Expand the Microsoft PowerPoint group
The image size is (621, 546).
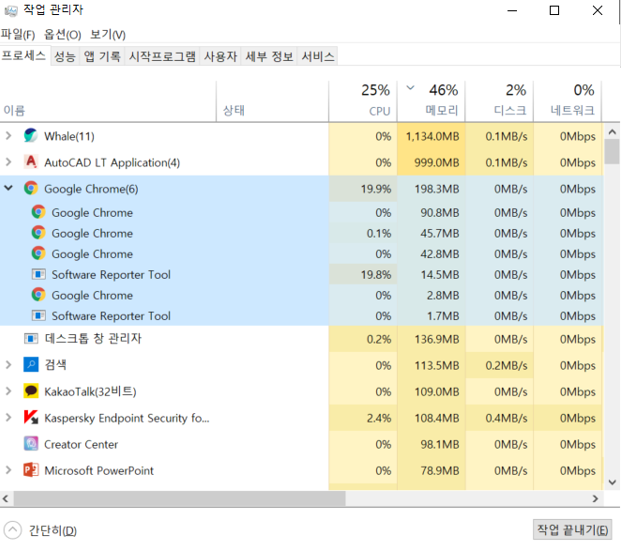coord(8,470)
